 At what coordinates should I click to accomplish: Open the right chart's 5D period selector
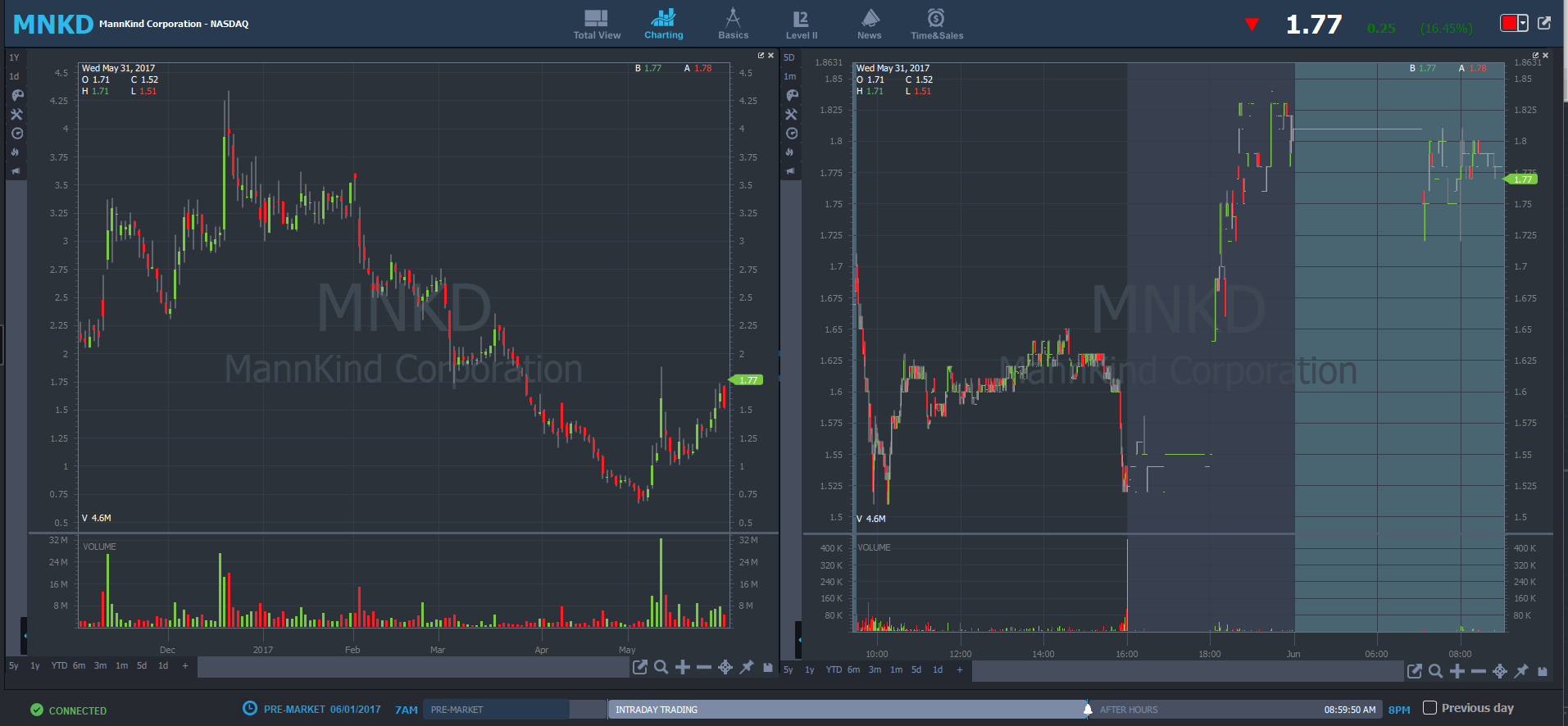(789, 57)
